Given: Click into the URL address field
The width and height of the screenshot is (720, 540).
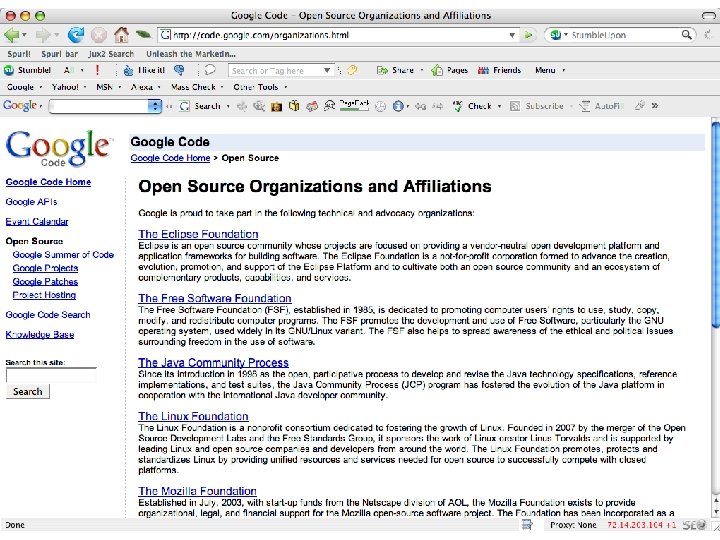Looking at the screenshot, I should tap(338, 35).
